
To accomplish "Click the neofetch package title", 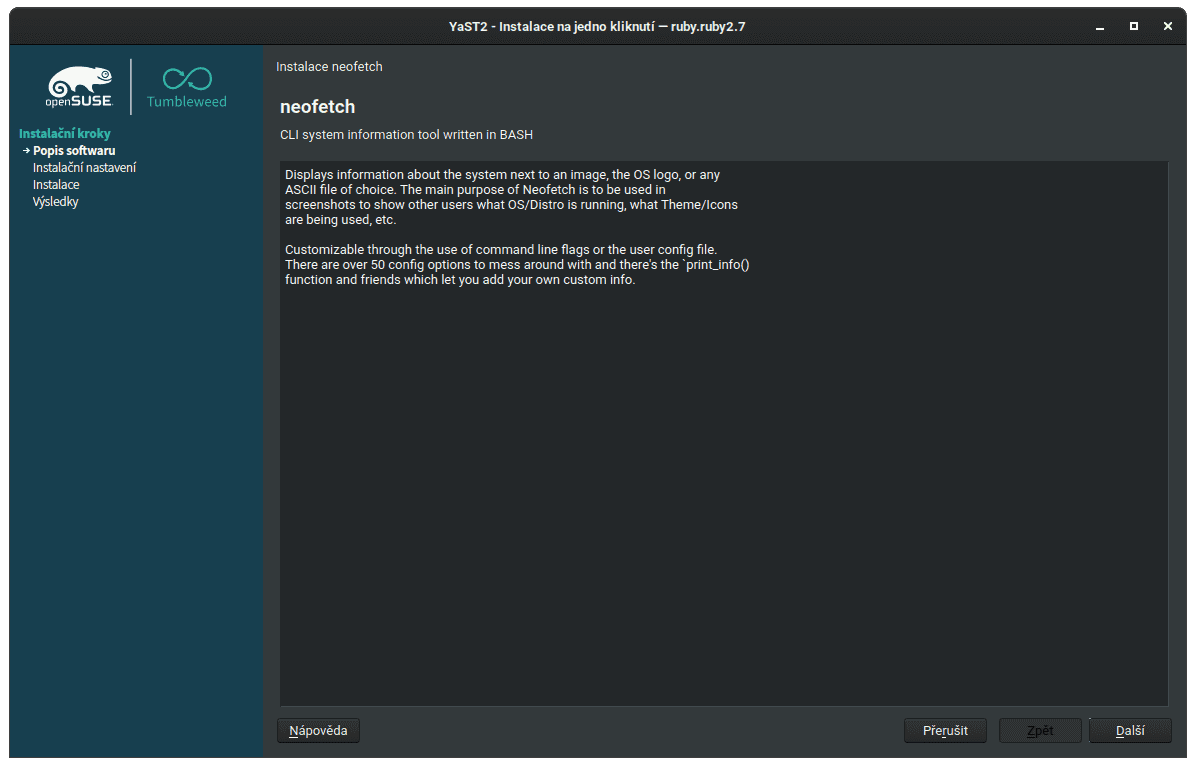I will pos(317,106).
